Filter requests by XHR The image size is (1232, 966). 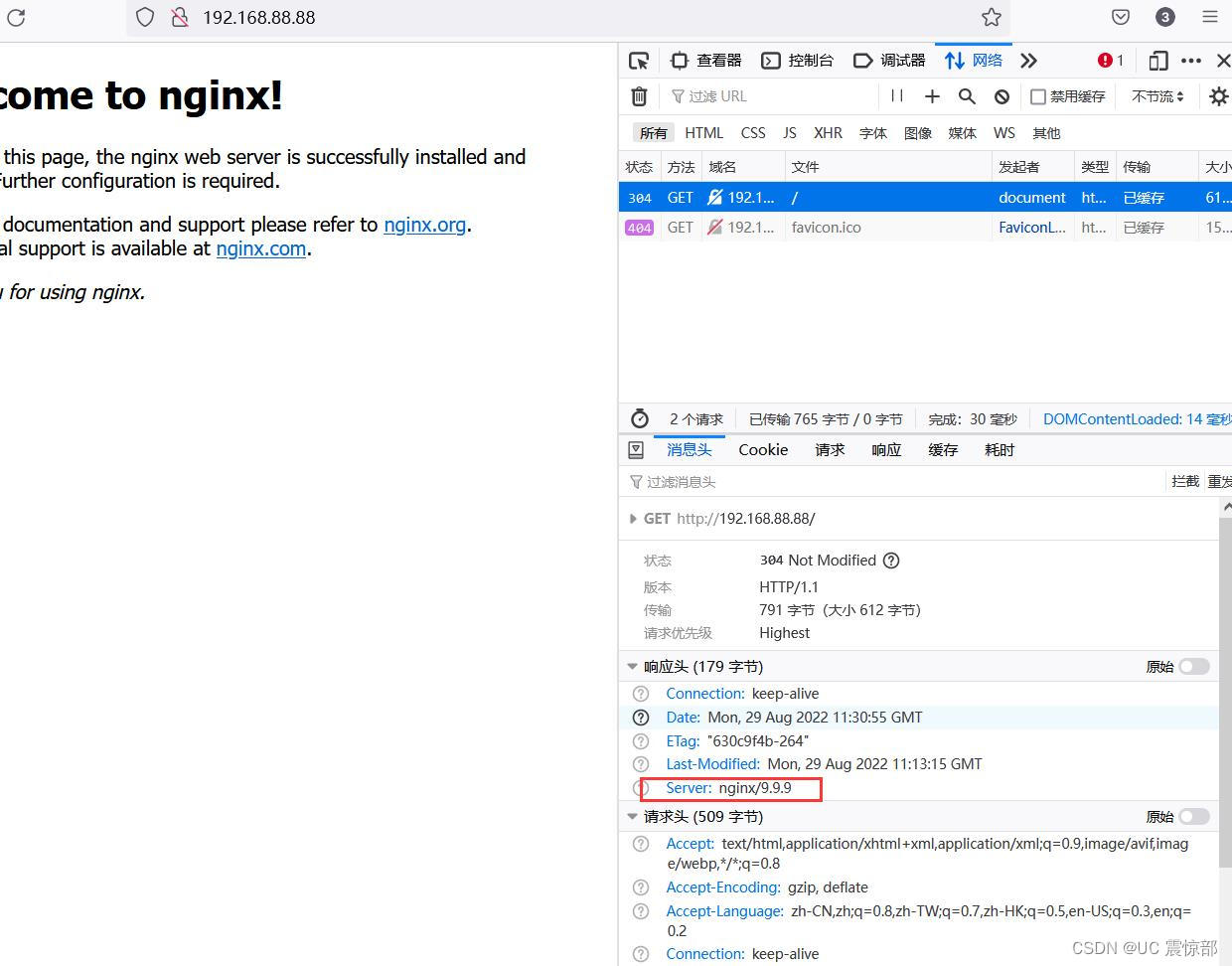(x=828, y=133)
